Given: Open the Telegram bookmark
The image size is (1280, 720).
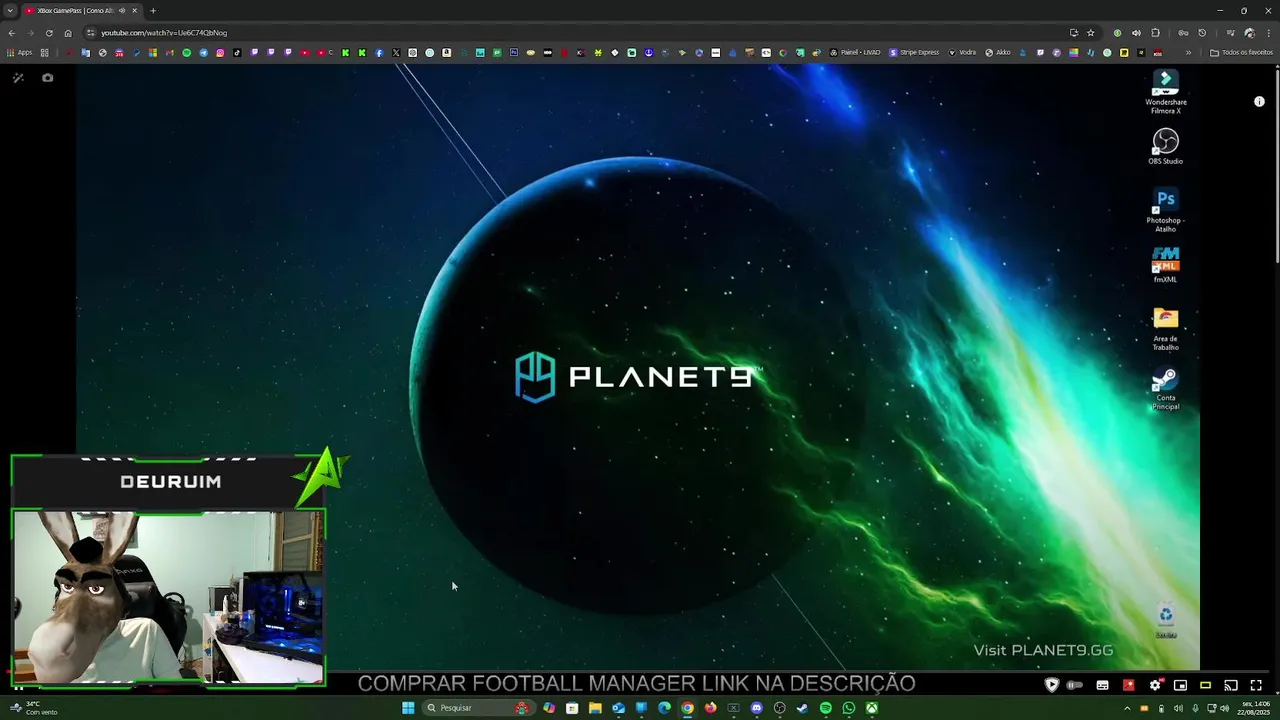Looking at the screenshot, I should 203,52.
